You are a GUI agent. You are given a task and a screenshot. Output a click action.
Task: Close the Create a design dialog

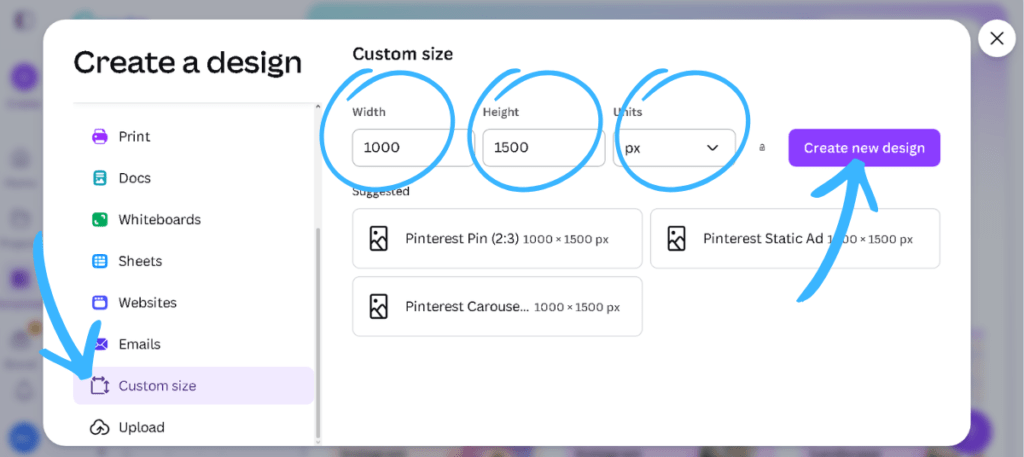(997, 39)
